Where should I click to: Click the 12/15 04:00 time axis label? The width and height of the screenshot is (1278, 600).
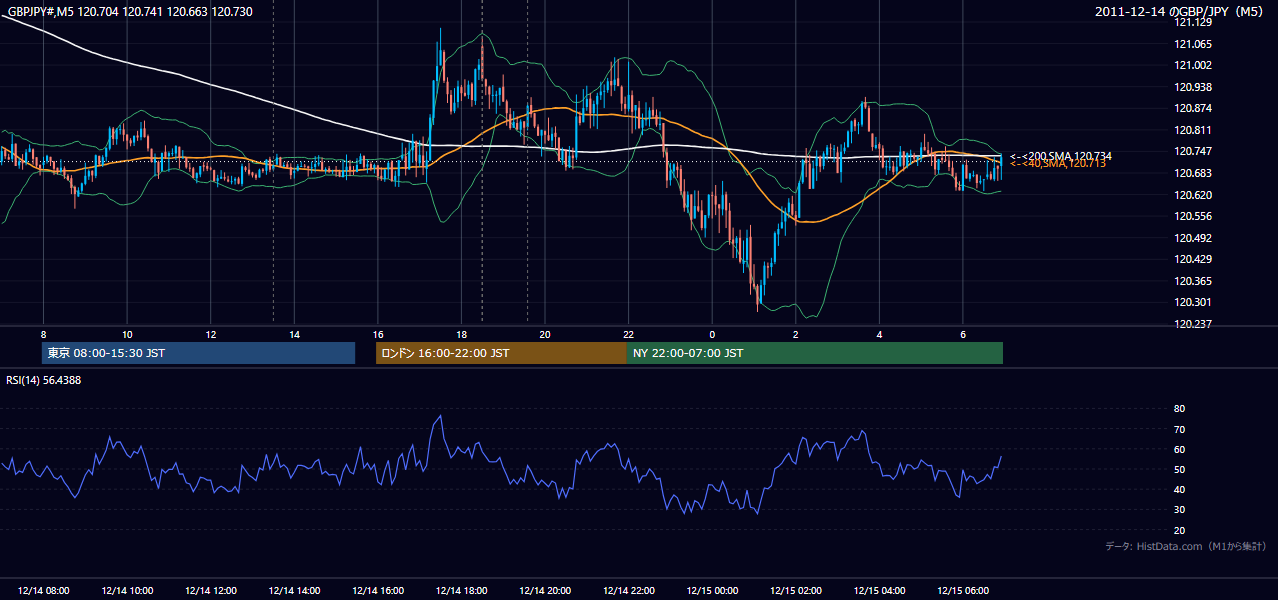(879, 591)
